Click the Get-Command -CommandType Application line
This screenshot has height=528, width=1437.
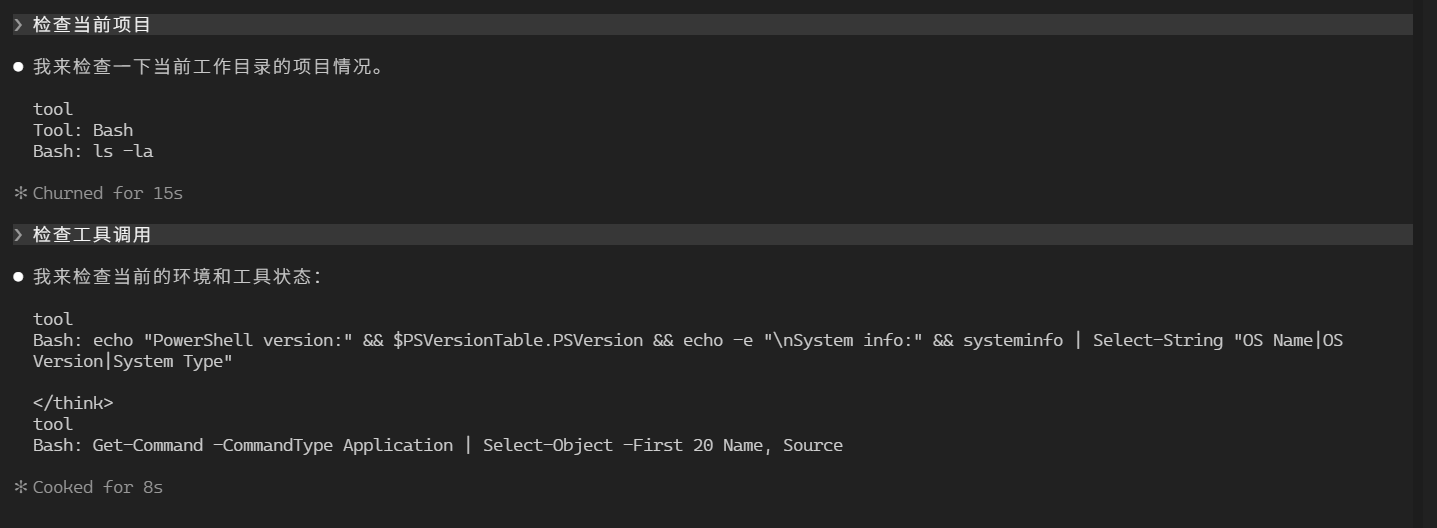tap(438, 445)
